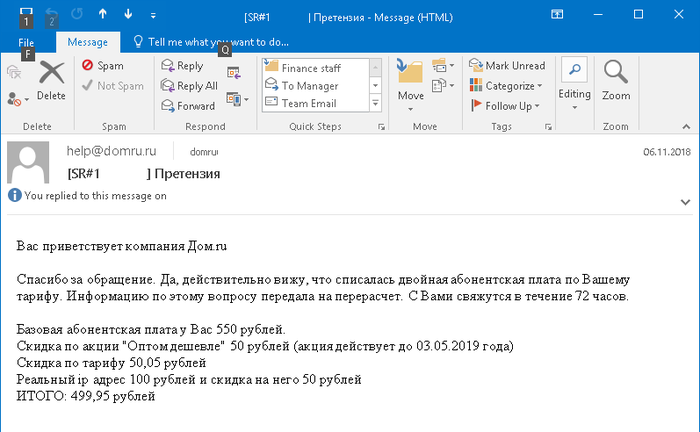Click the Zoom magnifier icon
This screenshot has width=700, height=432.
click(616, 81)
